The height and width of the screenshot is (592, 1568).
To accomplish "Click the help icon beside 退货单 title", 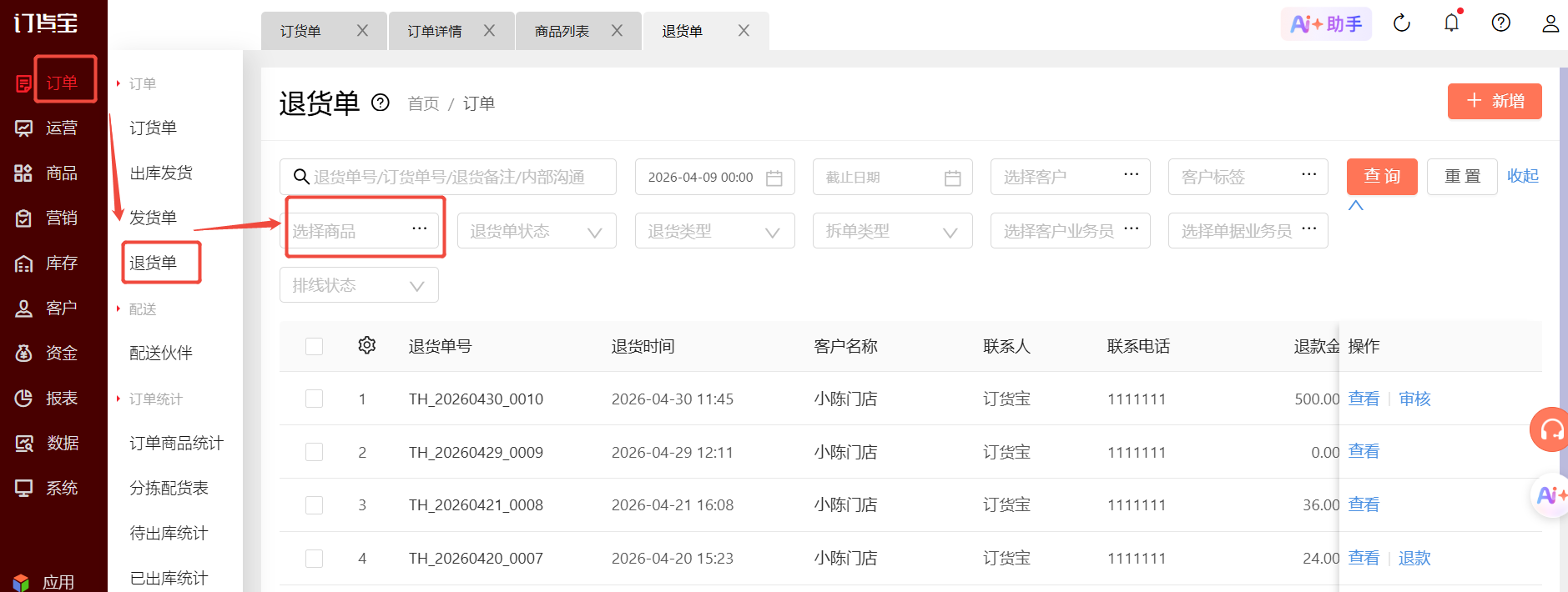I will click(381, 103).
